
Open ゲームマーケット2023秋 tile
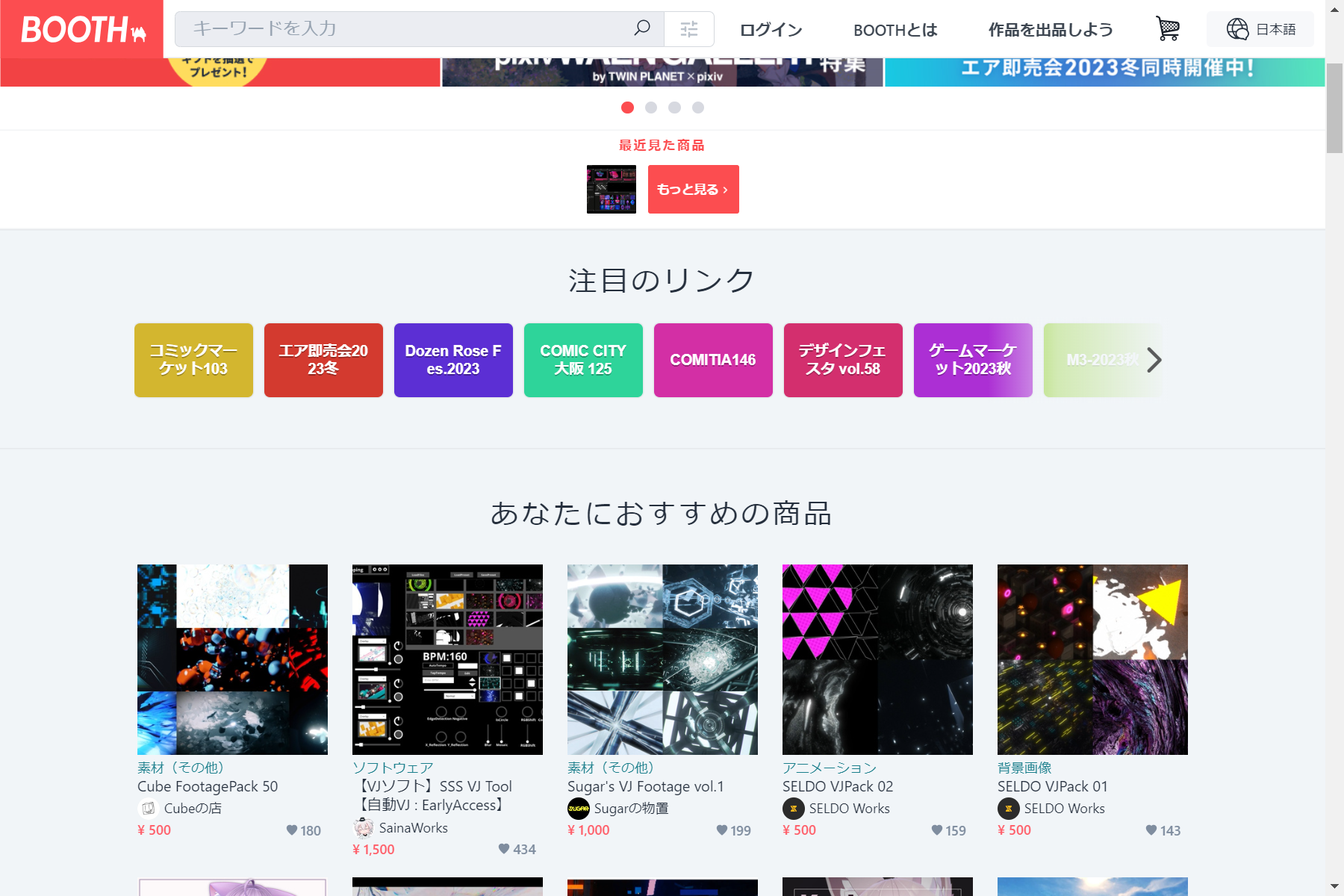(973, 360)
